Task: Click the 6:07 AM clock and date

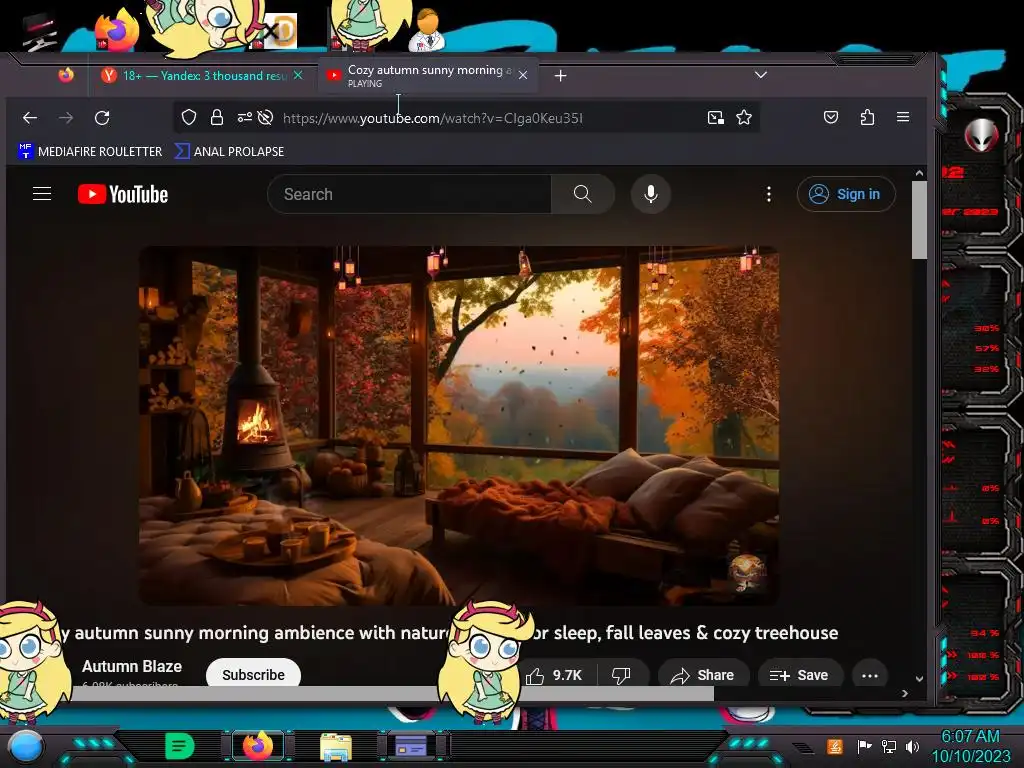Action: [970, 746]
